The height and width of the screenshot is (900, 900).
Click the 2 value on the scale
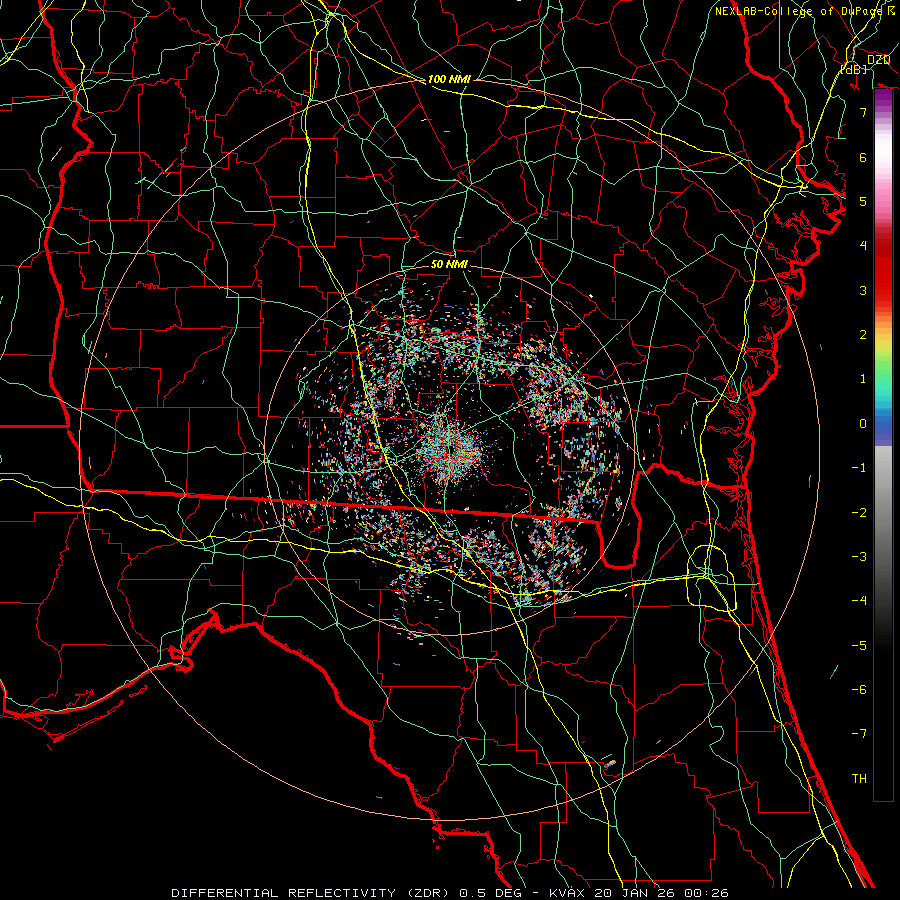coord(863,335)
